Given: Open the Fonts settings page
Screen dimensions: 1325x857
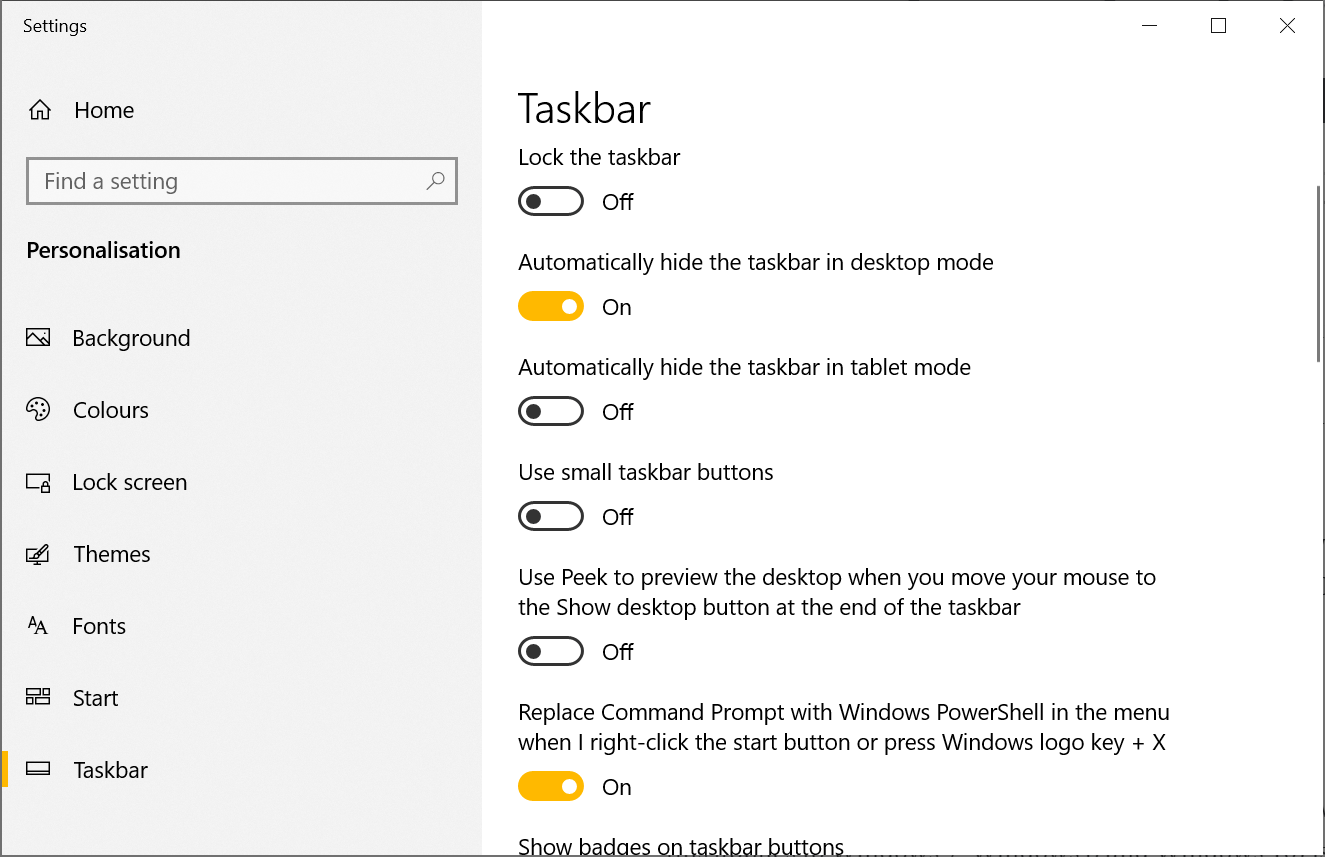Looking at the screenshot, I should (99, 626).
